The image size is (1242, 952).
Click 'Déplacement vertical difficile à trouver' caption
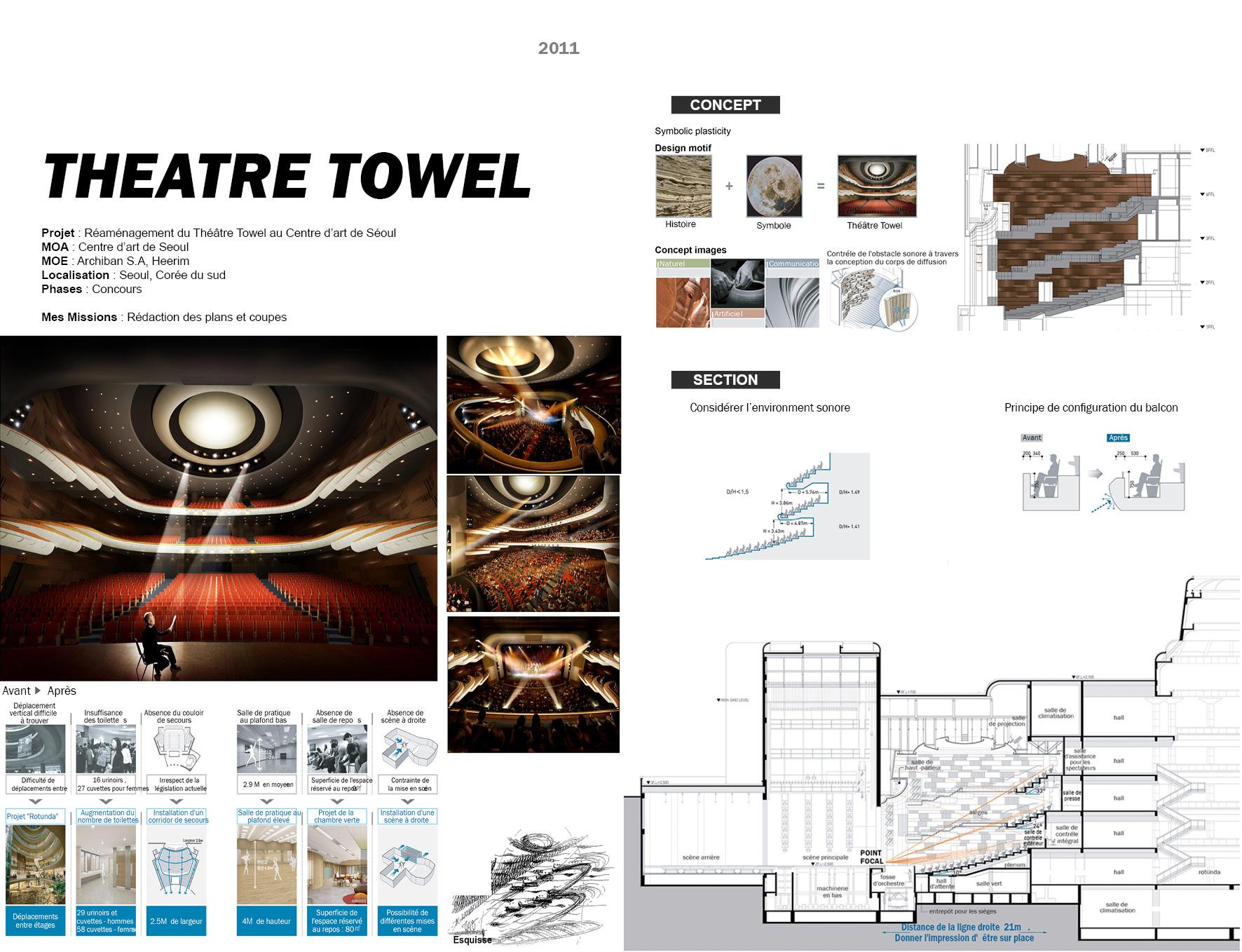click(35, 713)
